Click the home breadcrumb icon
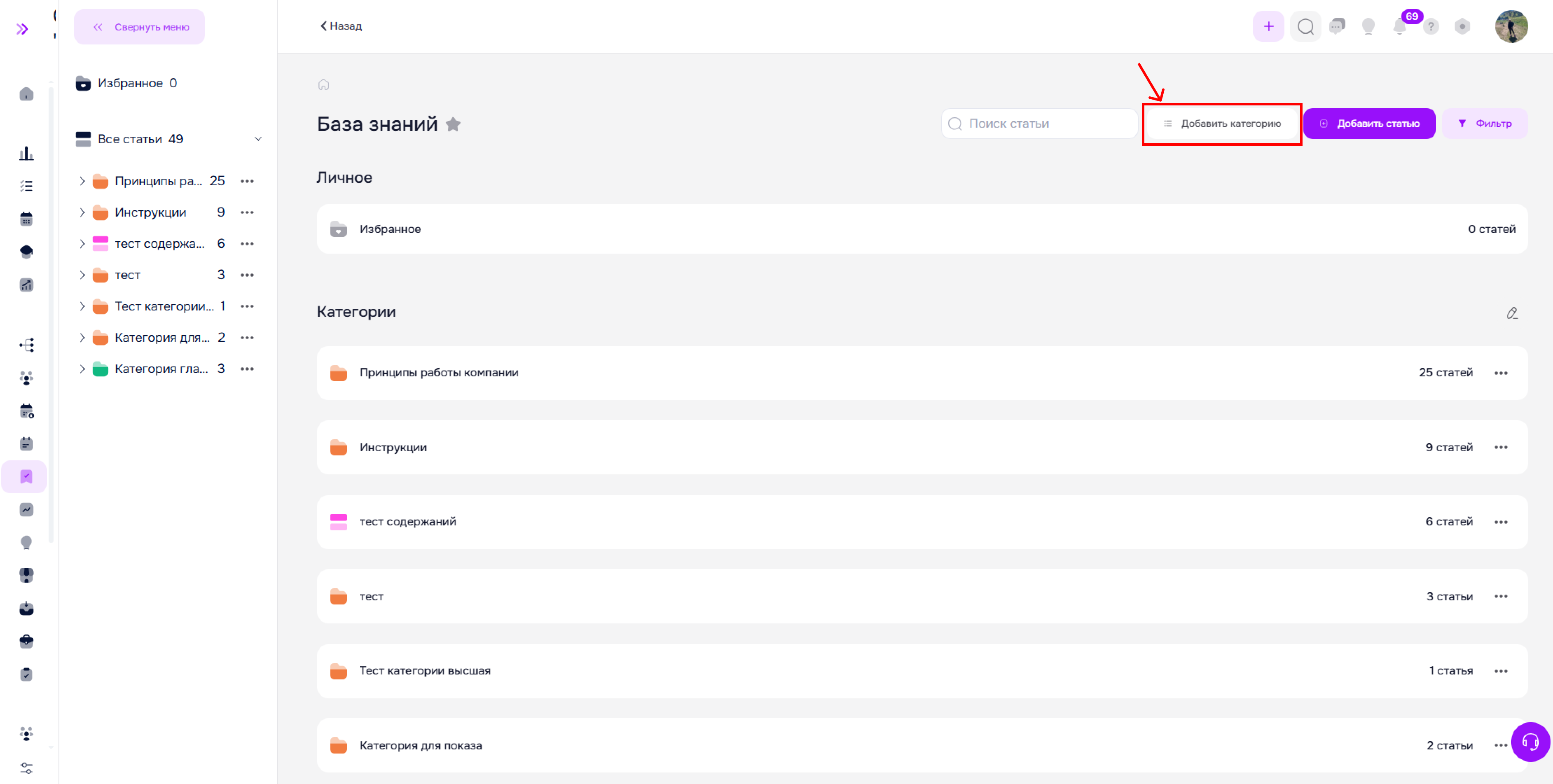The height and width of the screenshot is (784, 1553). coord(324,84)
